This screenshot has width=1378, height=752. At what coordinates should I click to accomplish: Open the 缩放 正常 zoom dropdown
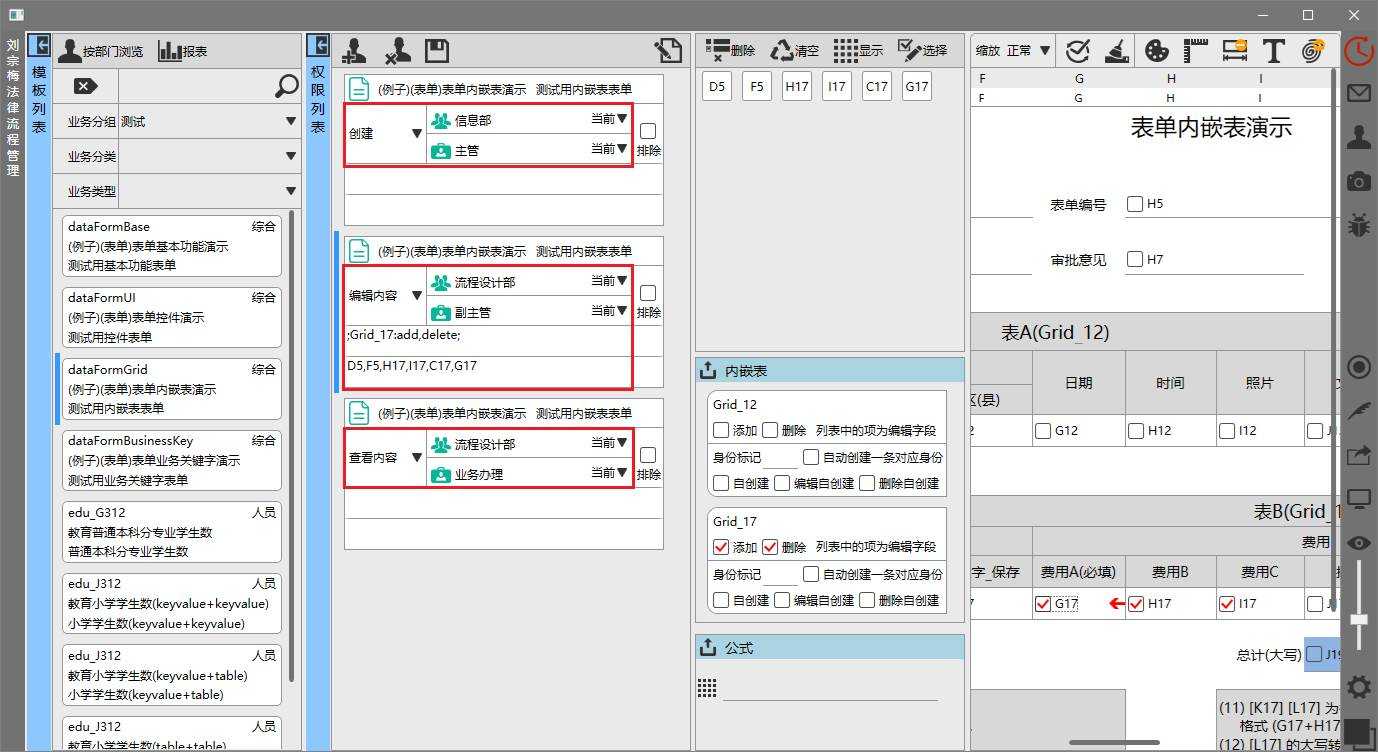[x=1013, y=51]
